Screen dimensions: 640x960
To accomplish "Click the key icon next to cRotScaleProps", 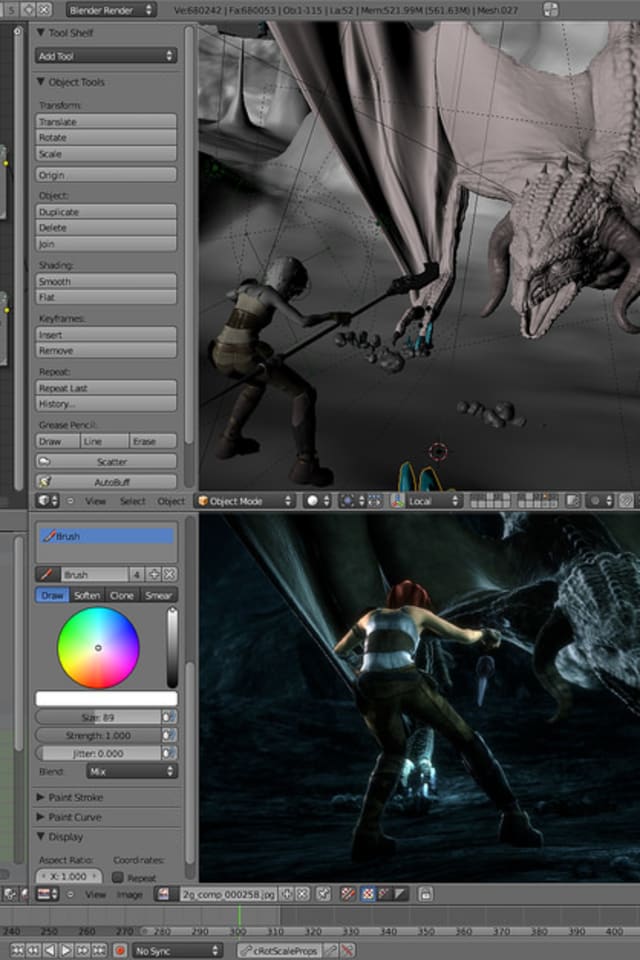I will coord(330,950).
